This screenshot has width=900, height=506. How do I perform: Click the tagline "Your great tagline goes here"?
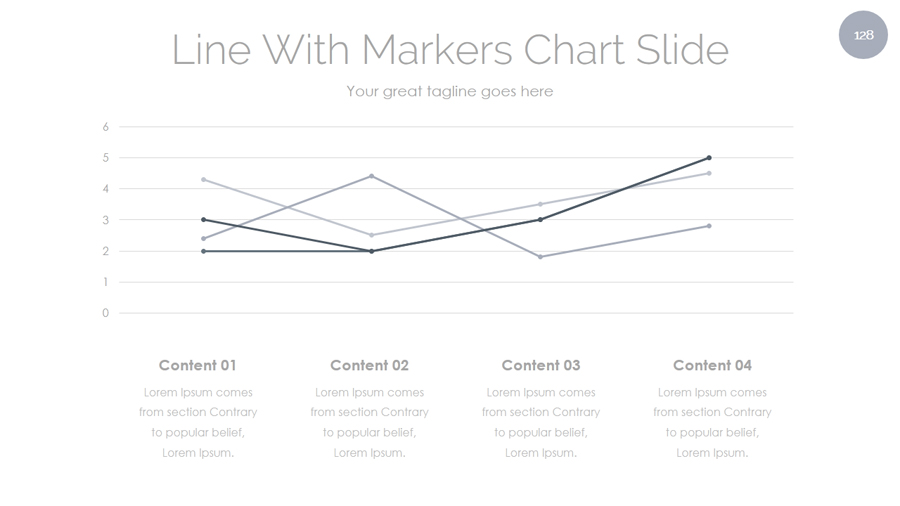click(x=449, y=91)
